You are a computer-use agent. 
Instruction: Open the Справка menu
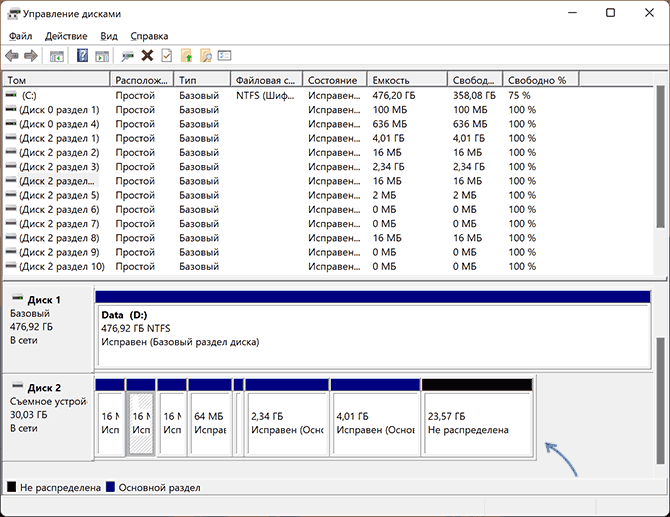pos(149,36)
